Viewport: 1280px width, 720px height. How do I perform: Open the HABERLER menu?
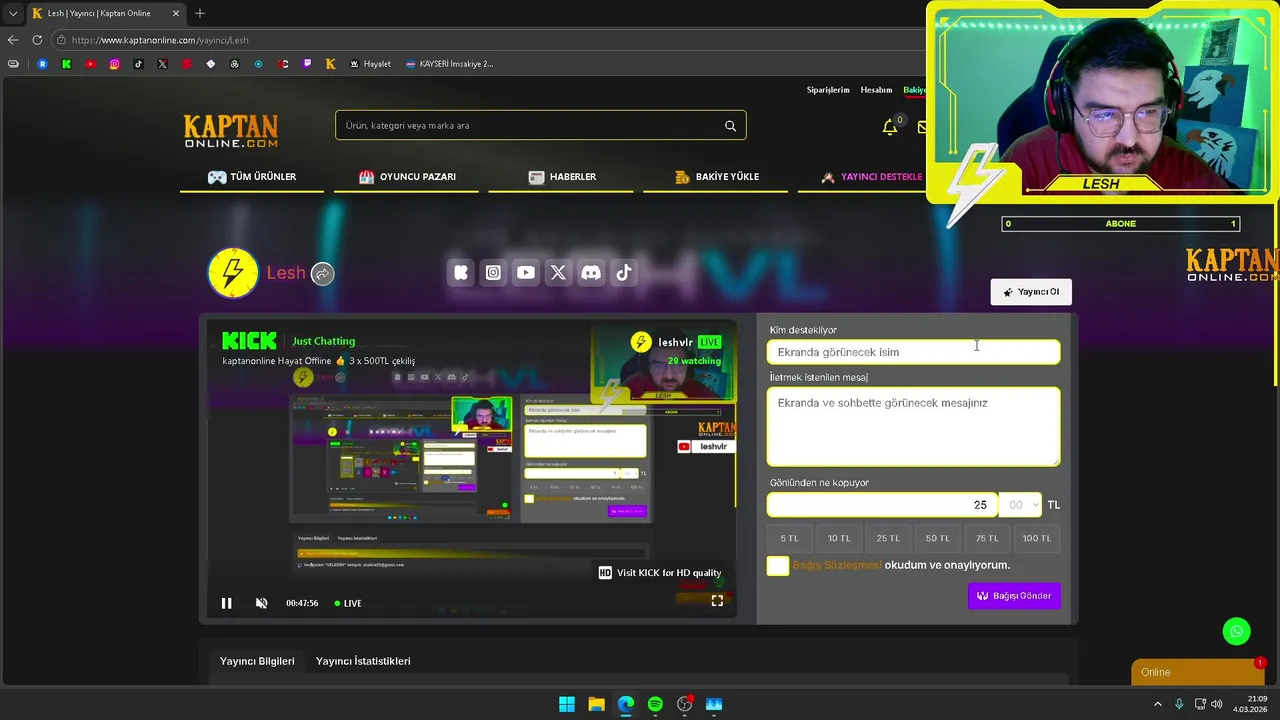point(562,177)
